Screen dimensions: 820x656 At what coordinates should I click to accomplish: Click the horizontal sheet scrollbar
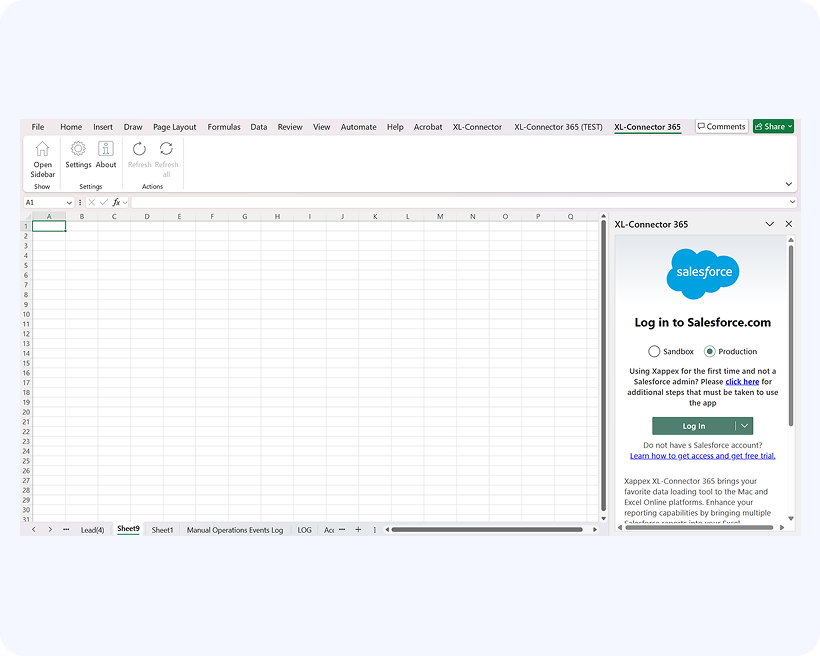pyautogui.click(x=486, y=530)
